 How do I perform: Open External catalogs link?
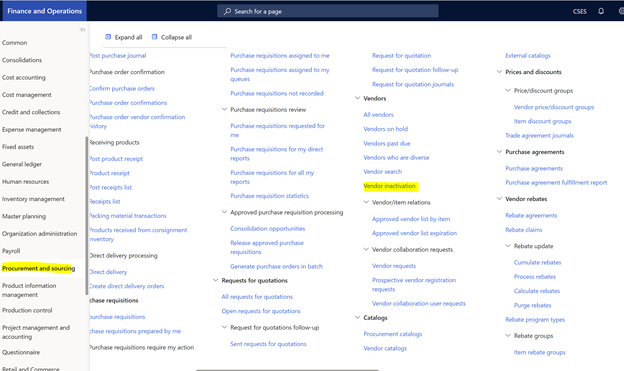(x=528, y=55)
